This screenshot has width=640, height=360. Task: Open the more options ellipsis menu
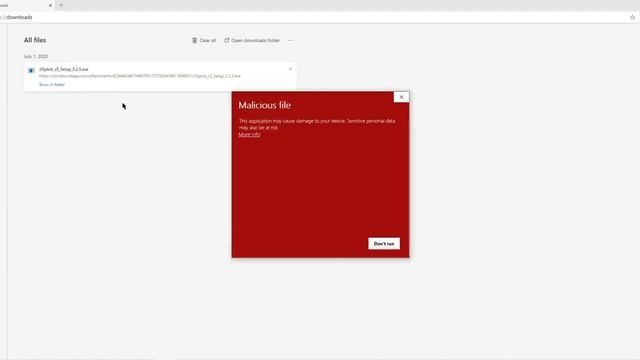[x=291, y=40]
